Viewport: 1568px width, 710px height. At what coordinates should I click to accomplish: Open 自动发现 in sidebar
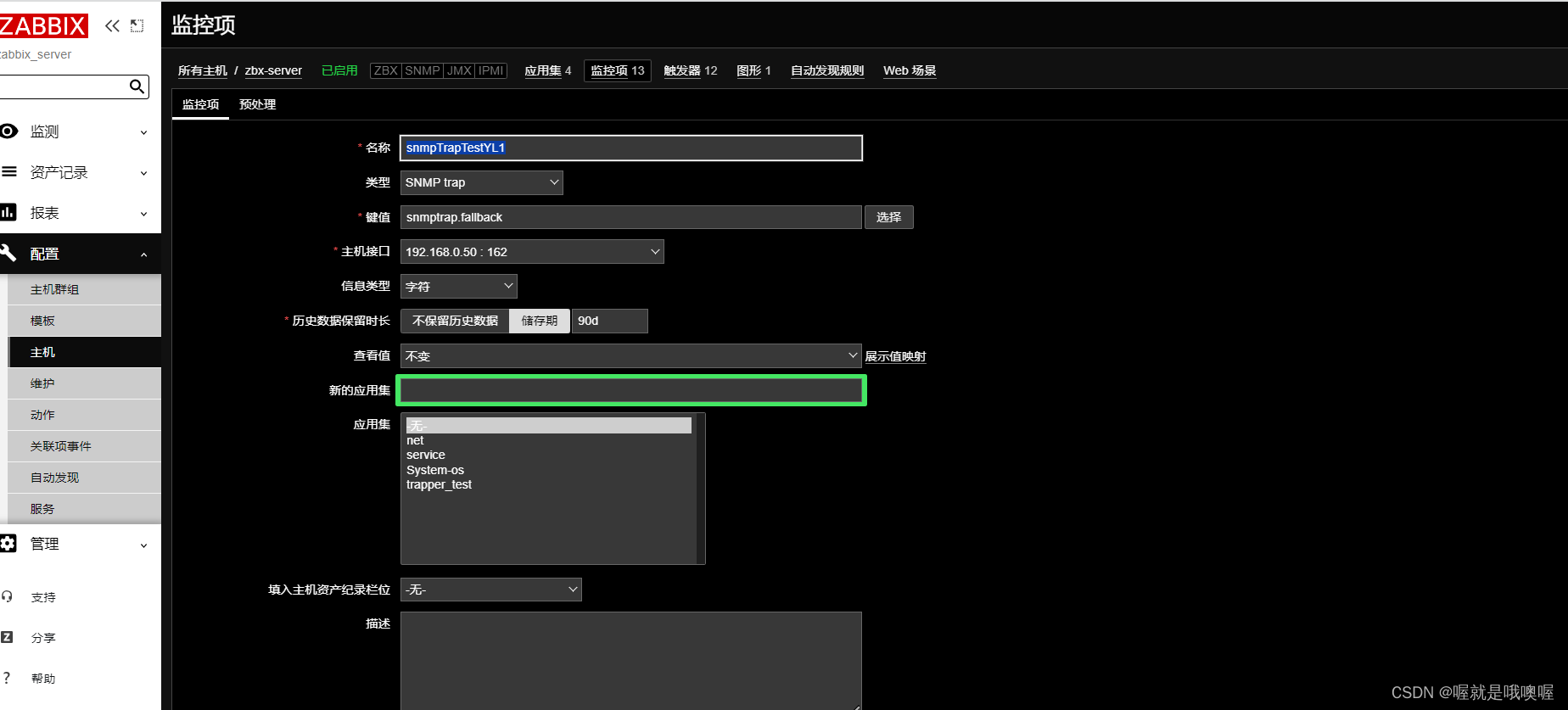84,478
